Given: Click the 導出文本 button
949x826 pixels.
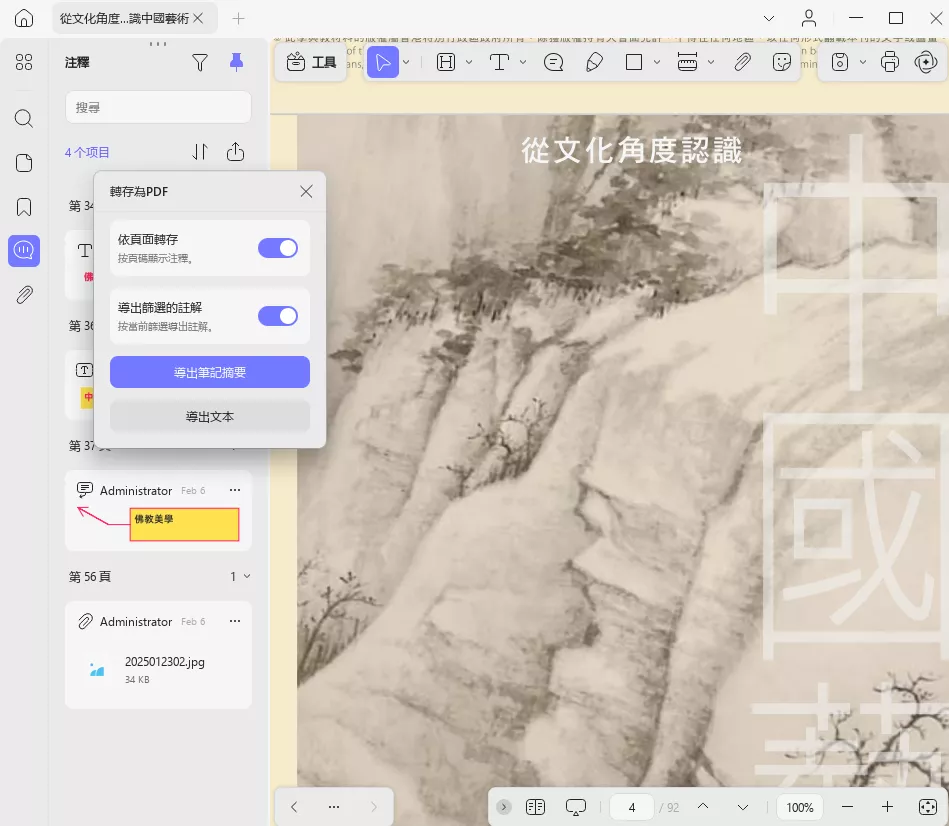Looking at the screenshot, I should coord(210,416).
